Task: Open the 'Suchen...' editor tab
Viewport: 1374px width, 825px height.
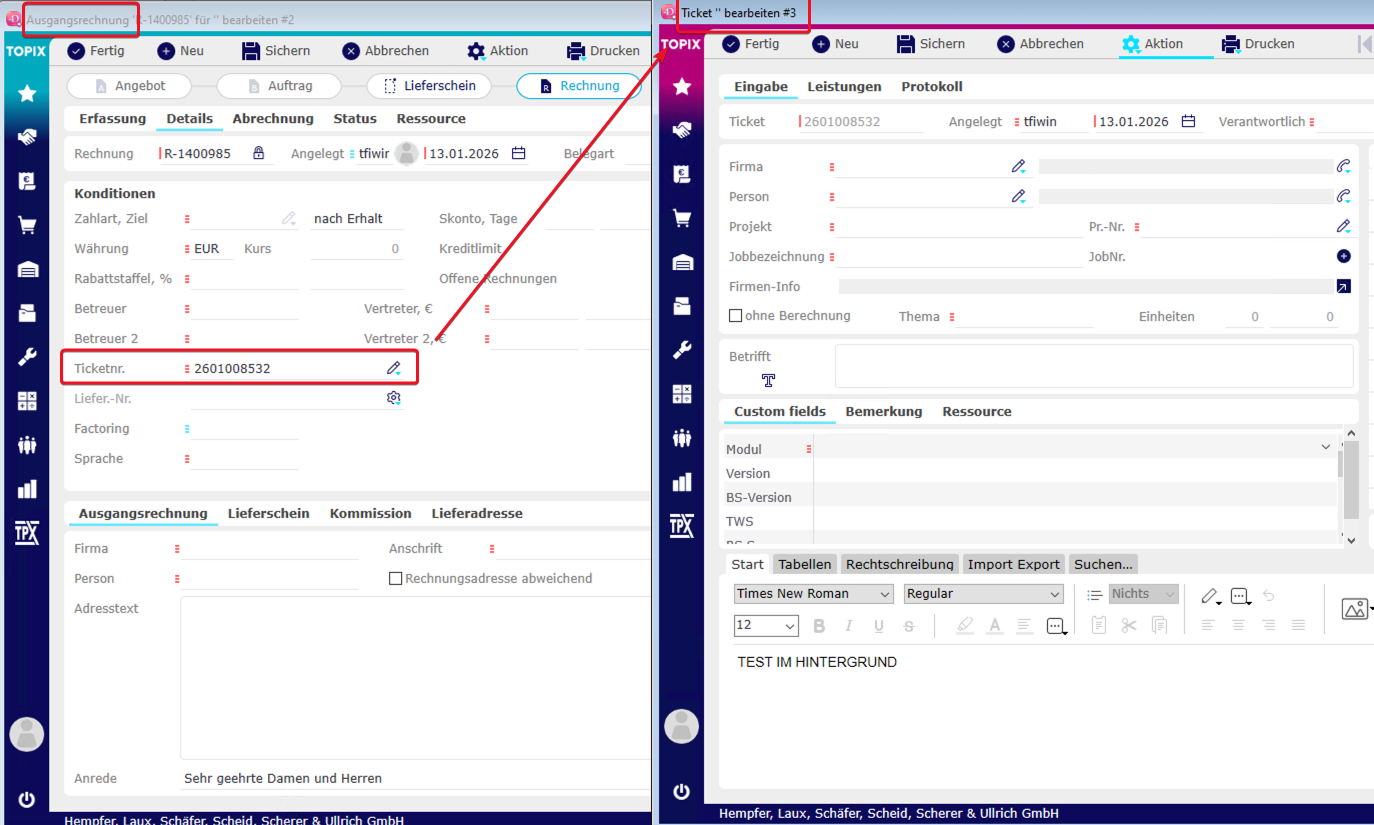Action: (x=1103, y=565)
